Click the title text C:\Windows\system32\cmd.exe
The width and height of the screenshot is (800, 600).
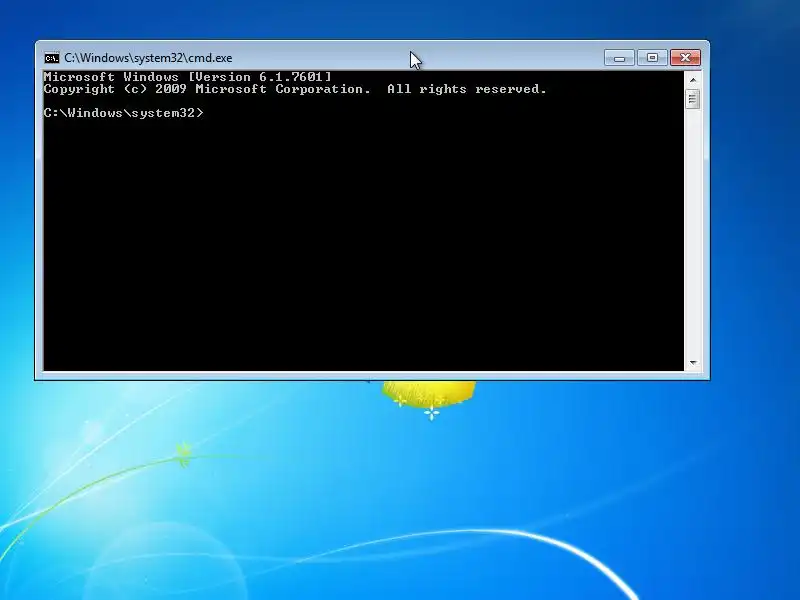(148, 58)
